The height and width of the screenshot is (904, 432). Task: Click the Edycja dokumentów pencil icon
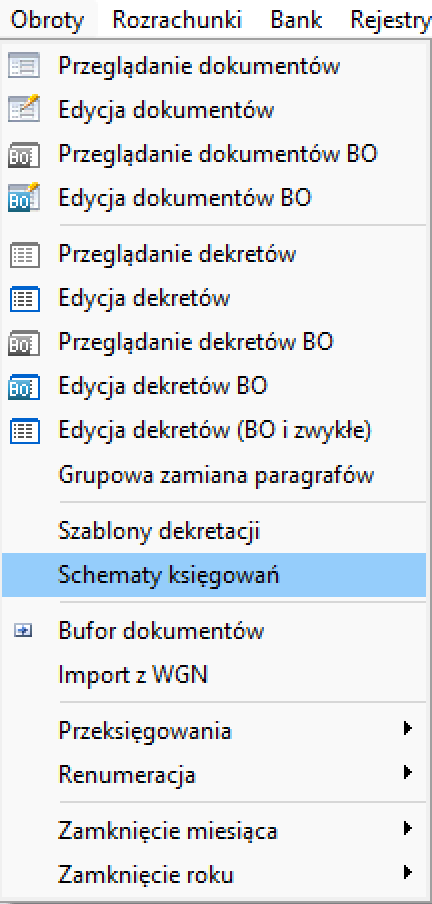point(24,109)
